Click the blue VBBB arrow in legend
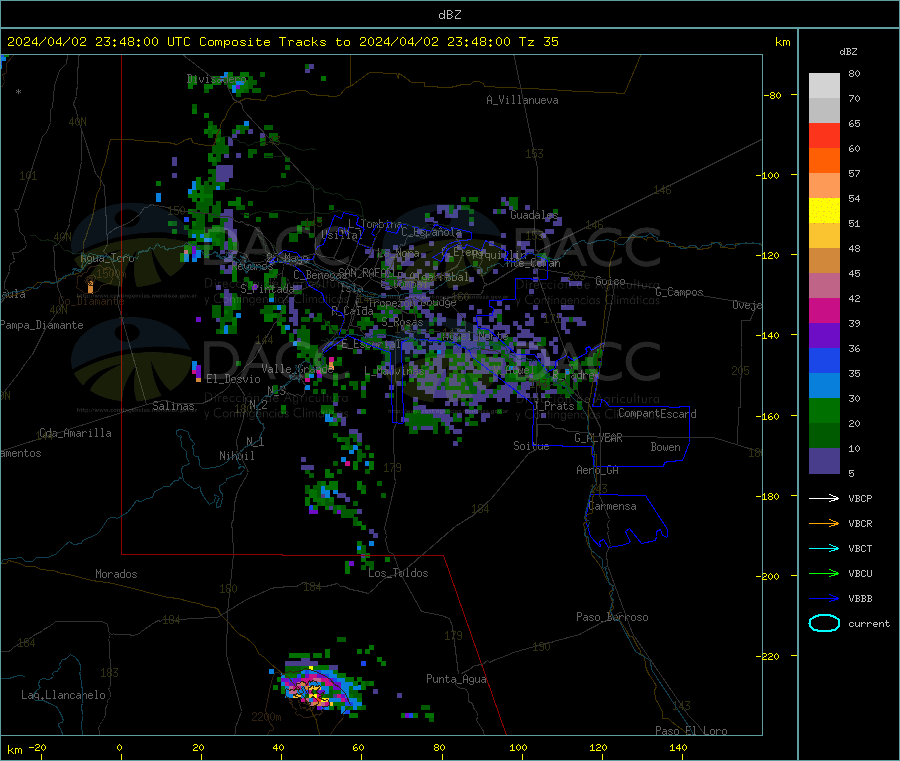The image size is (900, 761). [824, 599]
